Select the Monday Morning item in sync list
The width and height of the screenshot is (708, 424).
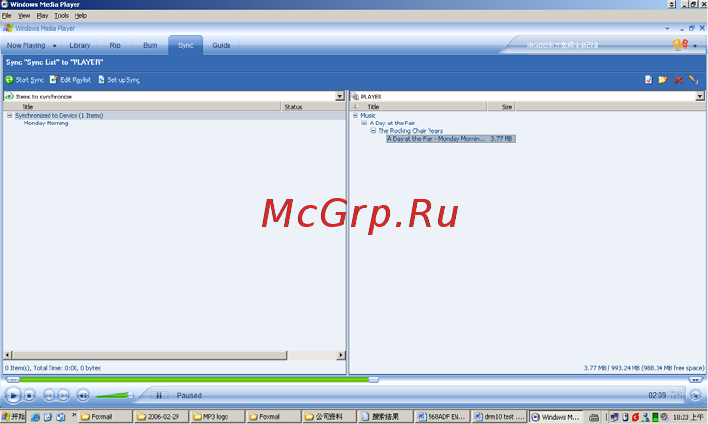click(46, 123)
